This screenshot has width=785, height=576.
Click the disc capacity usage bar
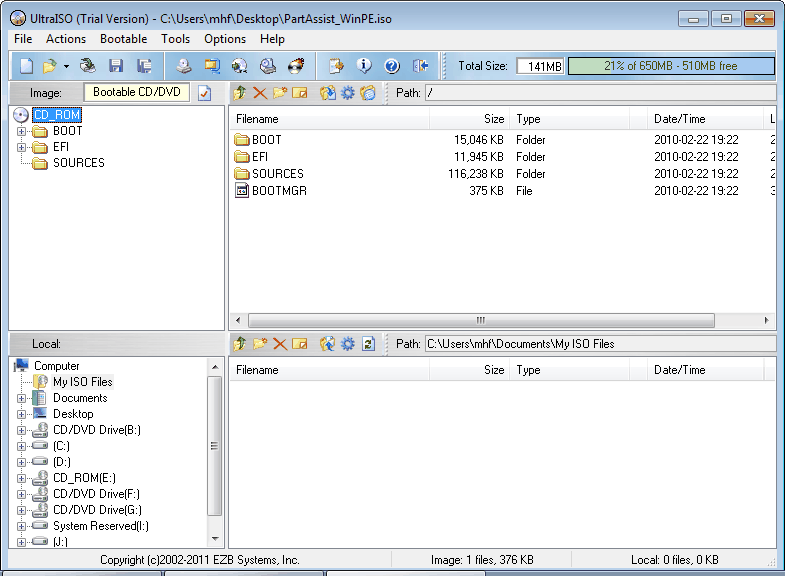pos(671,66)
